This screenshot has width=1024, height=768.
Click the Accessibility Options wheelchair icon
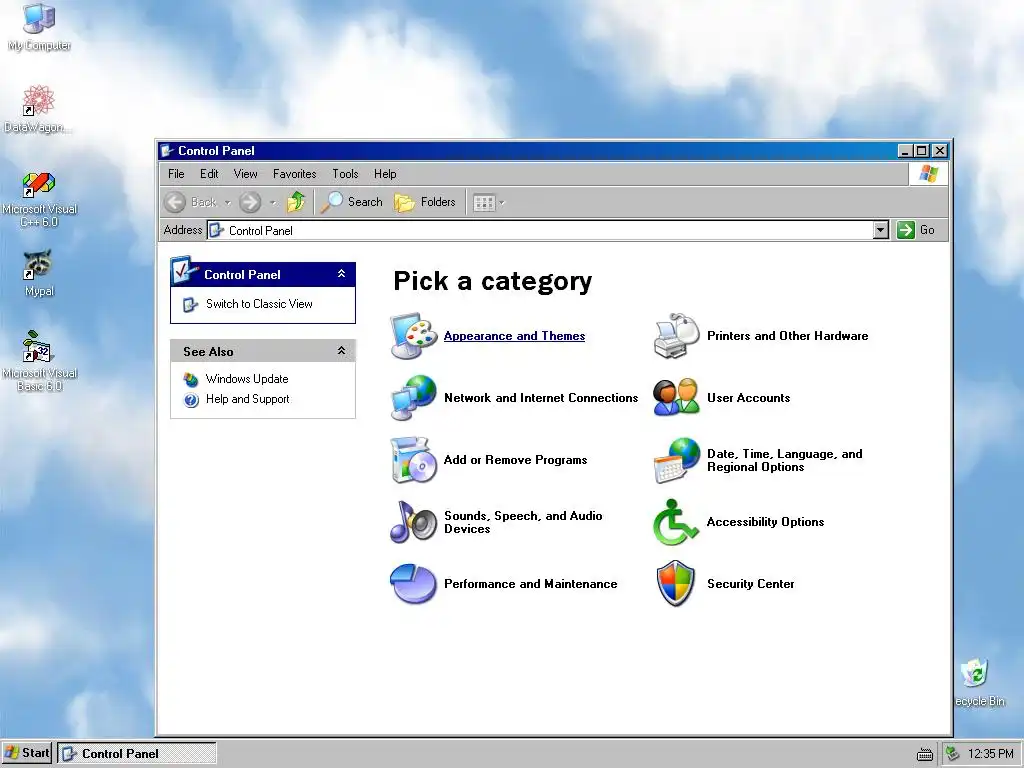click(676, 522)
